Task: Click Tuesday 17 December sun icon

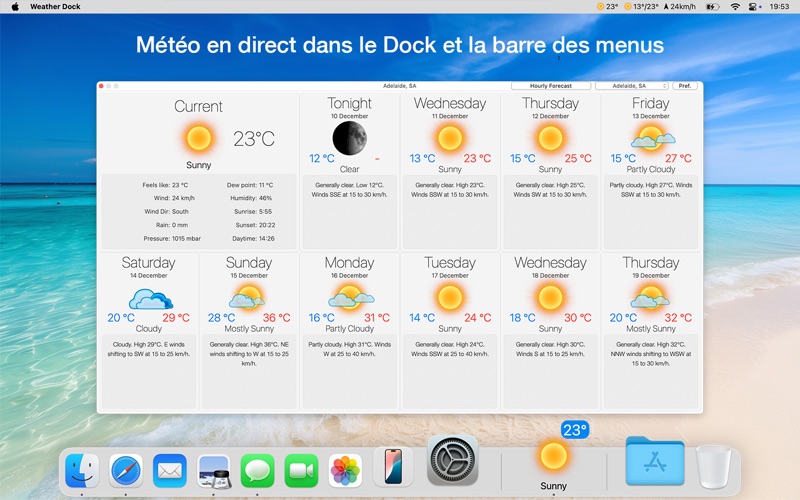Action: point(450,297)
